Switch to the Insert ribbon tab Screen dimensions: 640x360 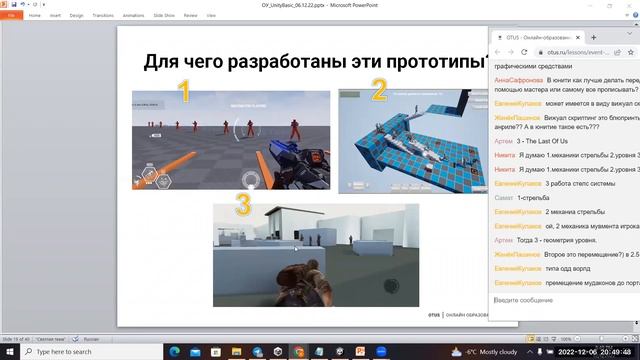55,16
